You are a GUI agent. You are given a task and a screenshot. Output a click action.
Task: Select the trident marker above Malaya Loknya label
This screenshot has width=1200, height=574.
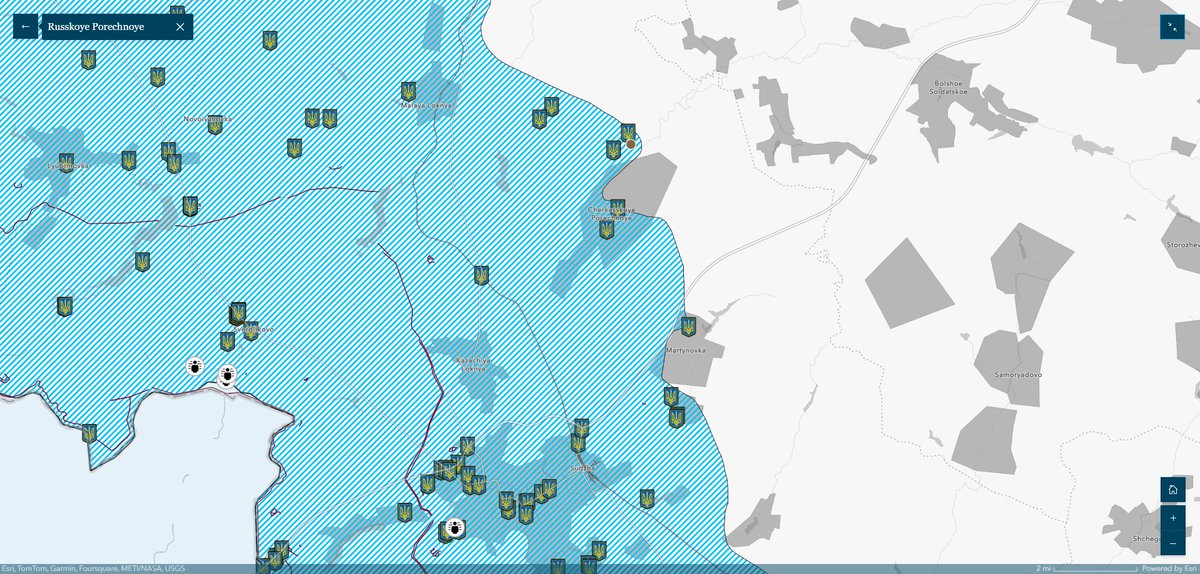pyautogui.click(x=408, y=91)
